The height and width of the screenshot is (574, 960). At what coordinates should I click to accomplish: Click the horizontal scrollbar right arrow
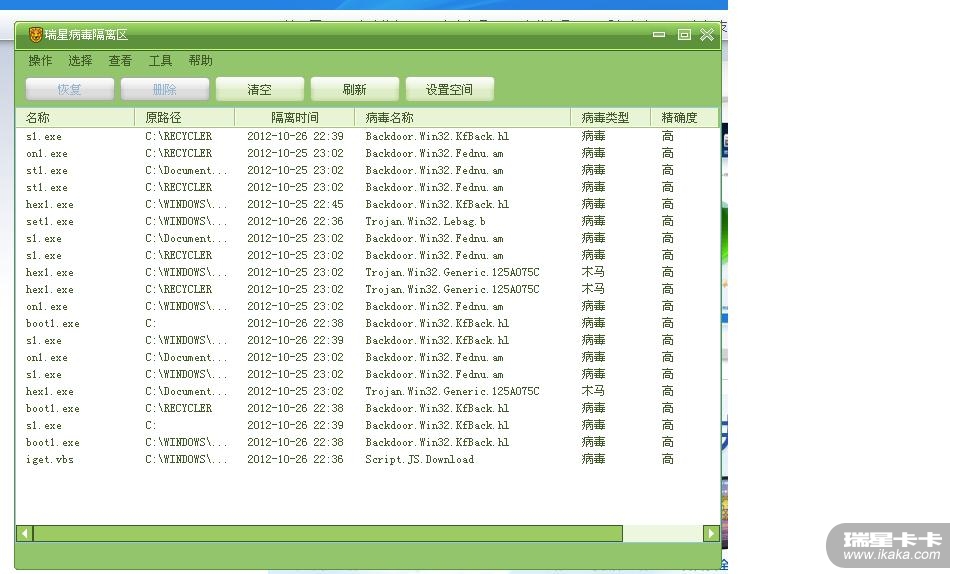pyautogui.click(x=711, y=534)
